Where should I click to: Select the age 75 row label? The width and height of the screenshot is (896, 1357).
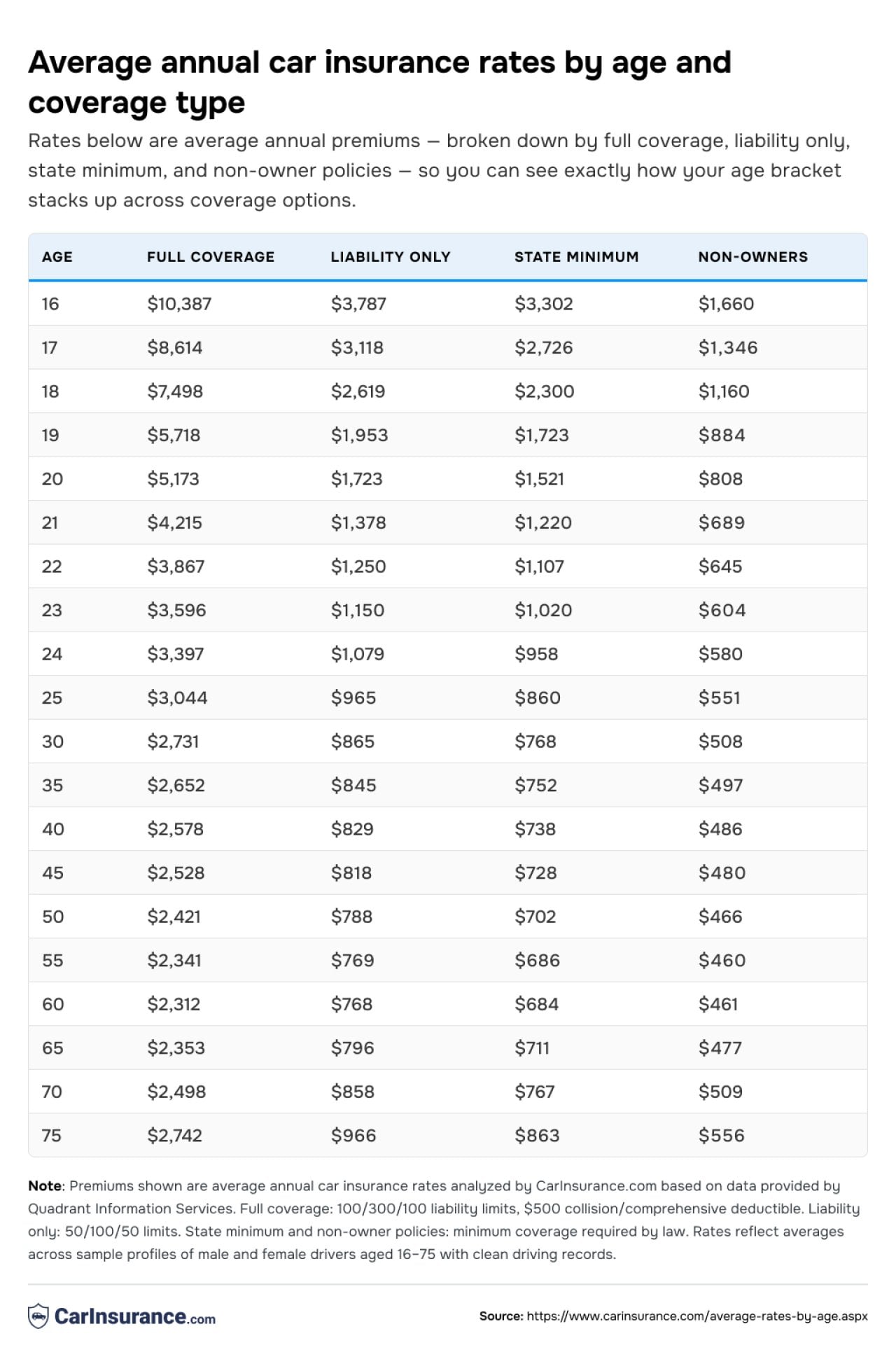(52, 1135)
